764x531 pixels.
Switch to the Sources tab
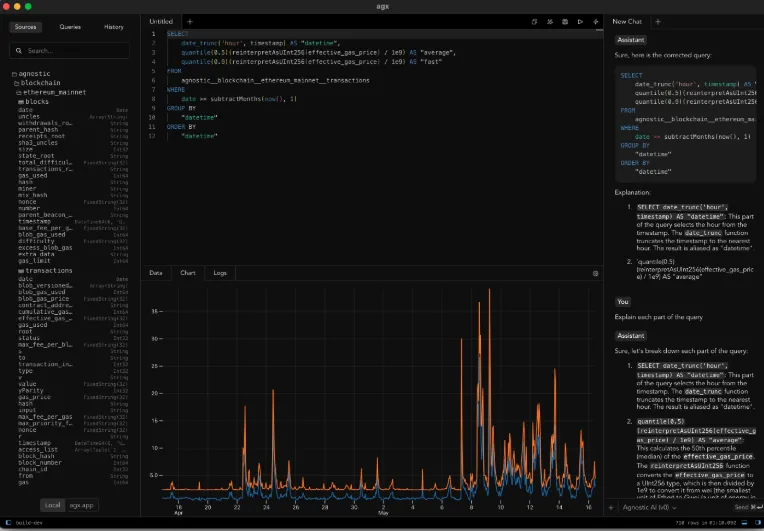[25, 27]
